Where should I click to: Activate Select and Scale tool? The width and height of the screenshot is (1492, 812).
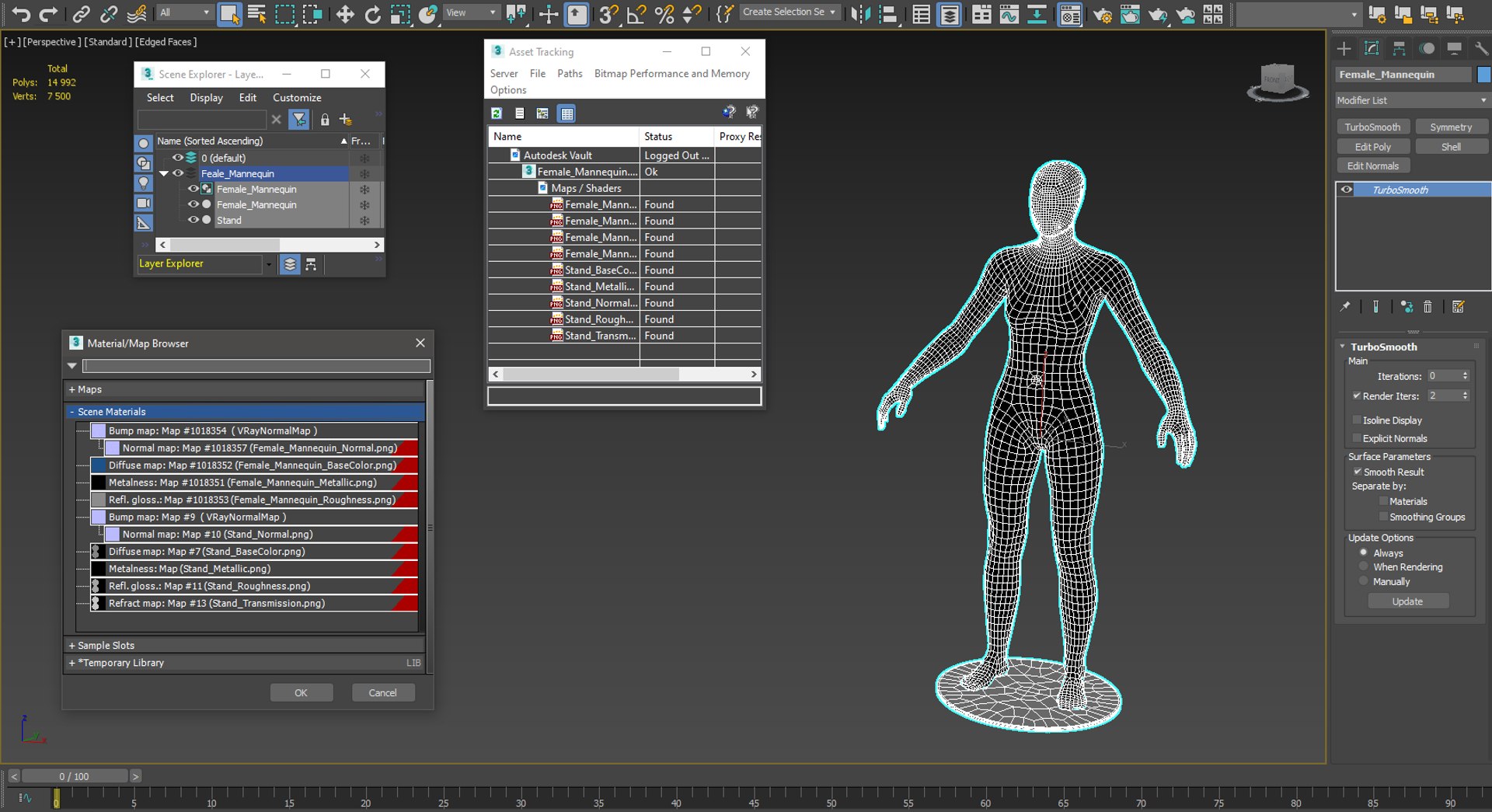pos(400,13)
